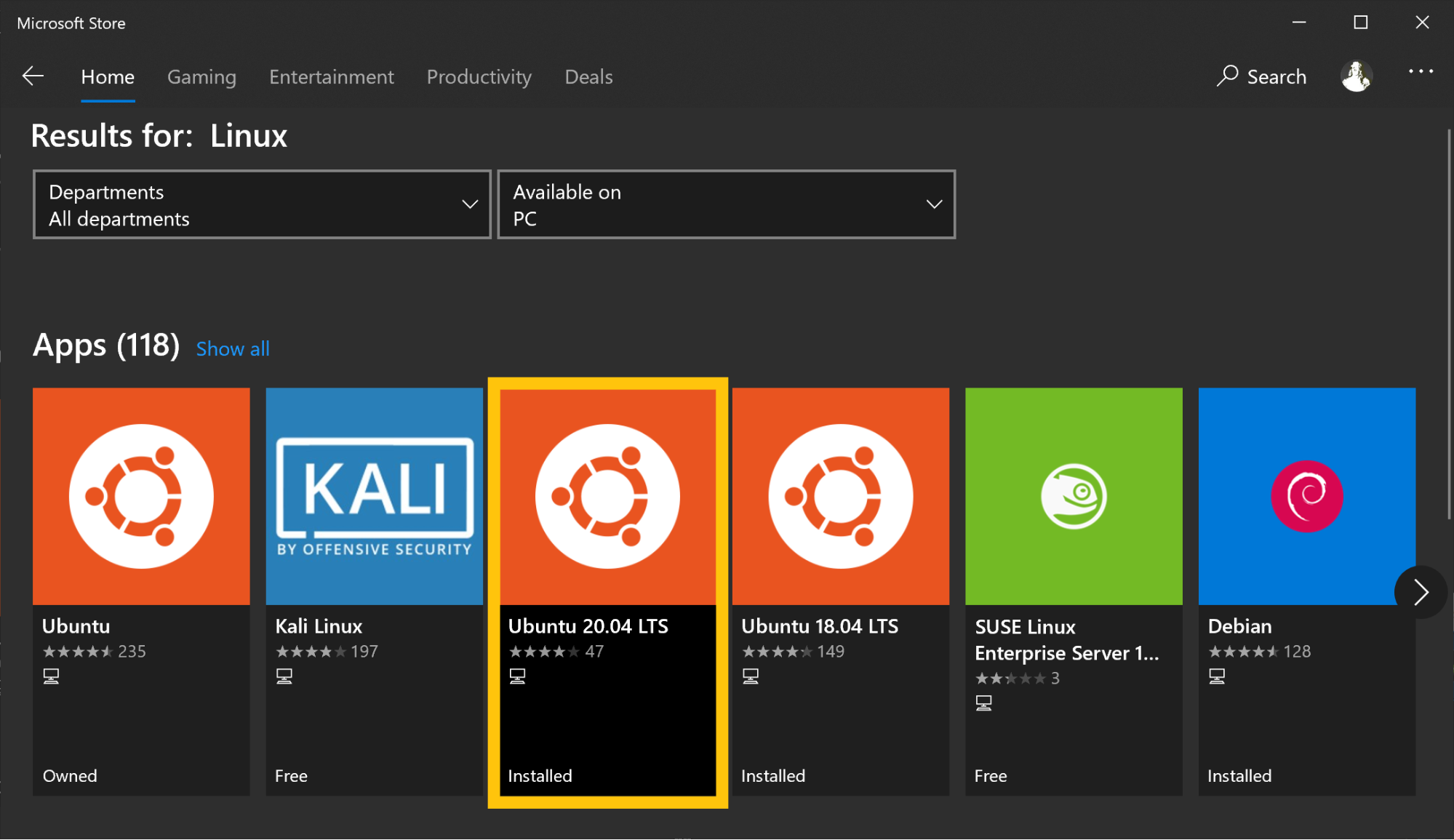
Task: Click the back navigation arrow button
Action: coord(33,75)
